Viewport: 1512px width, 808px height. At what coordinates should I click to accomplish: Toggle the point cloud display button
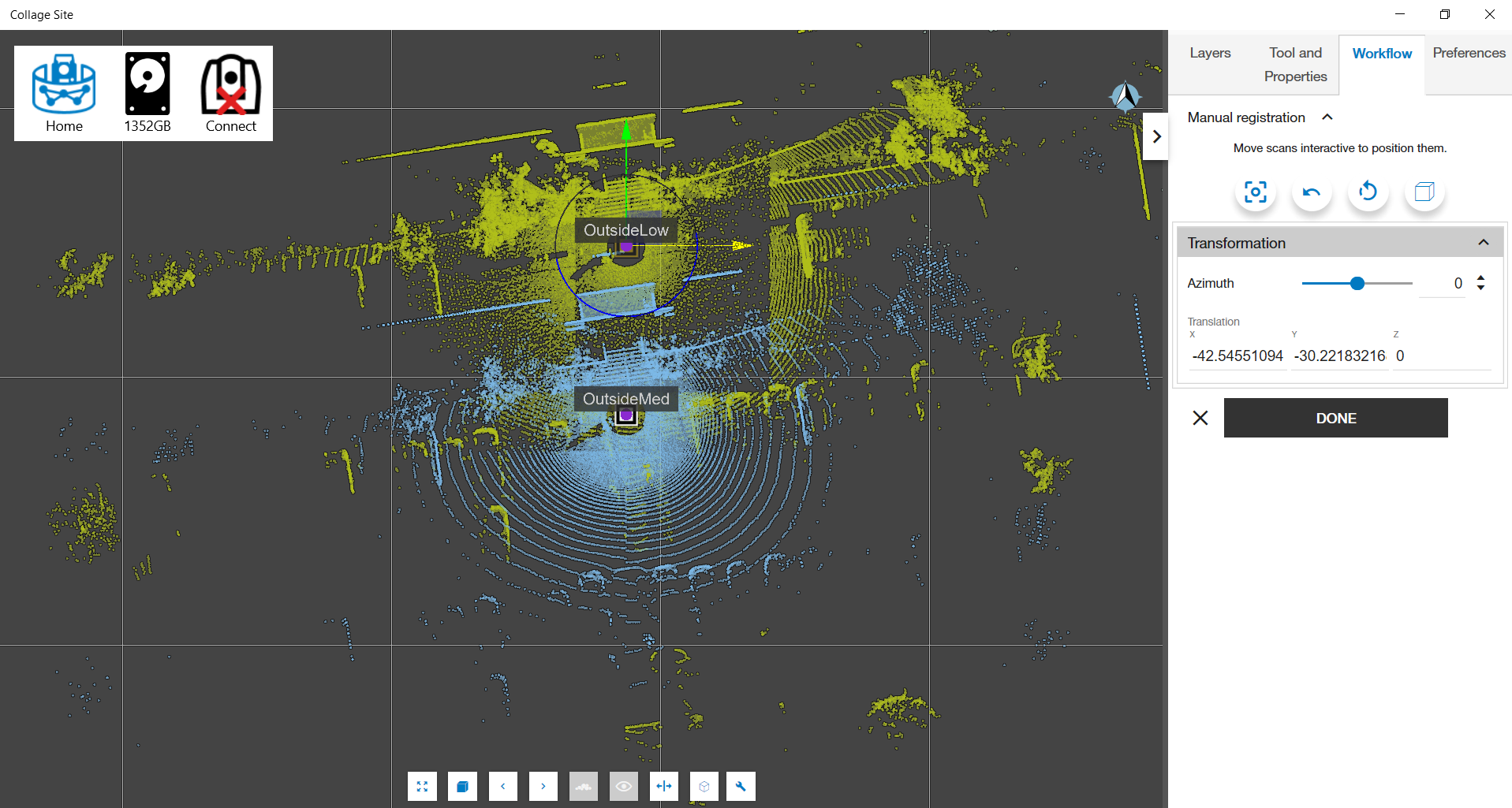click(583, 786)
